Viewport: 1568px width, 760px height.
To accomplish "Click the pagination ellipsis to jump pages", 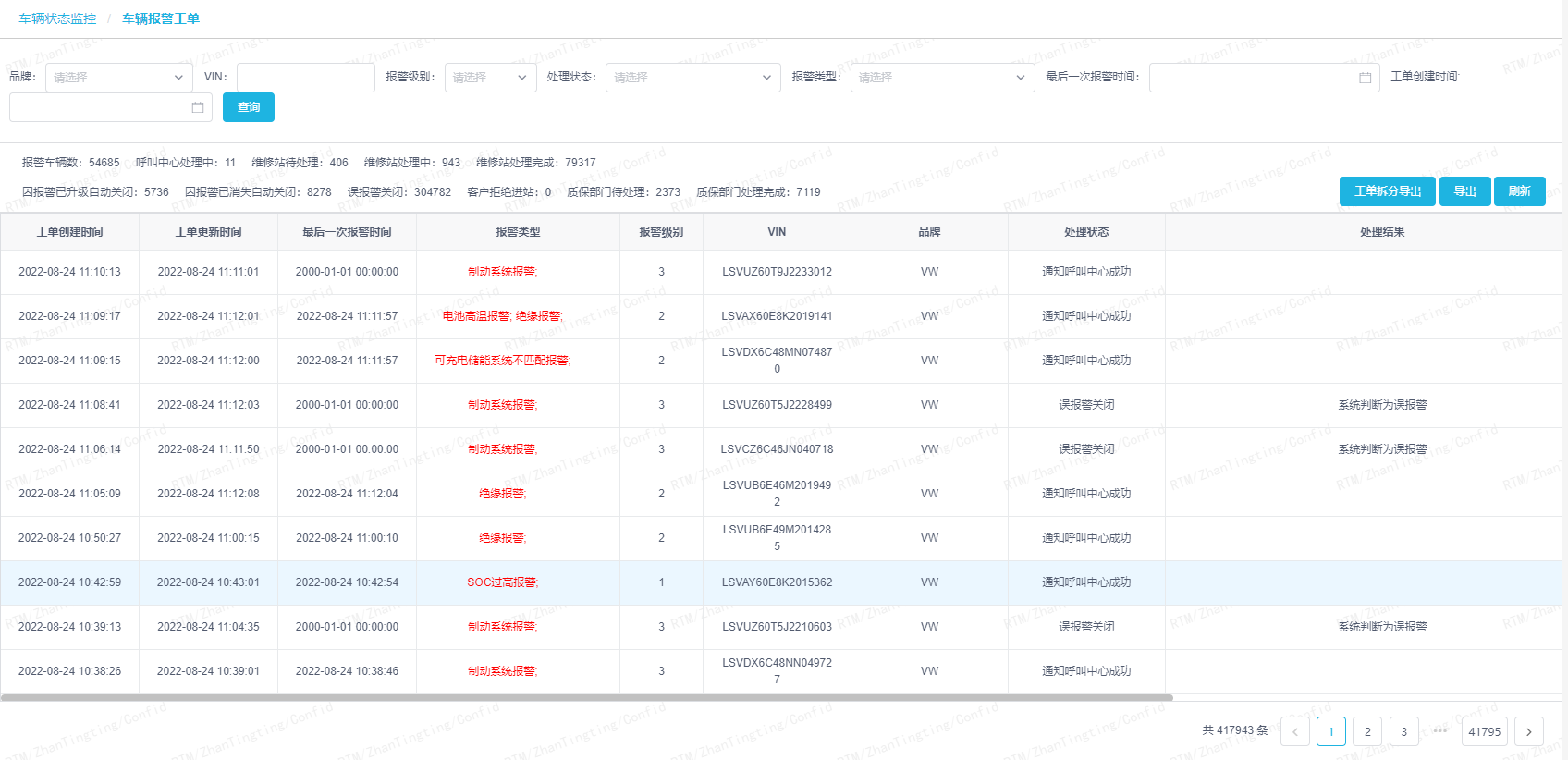I will [1439, 731].
